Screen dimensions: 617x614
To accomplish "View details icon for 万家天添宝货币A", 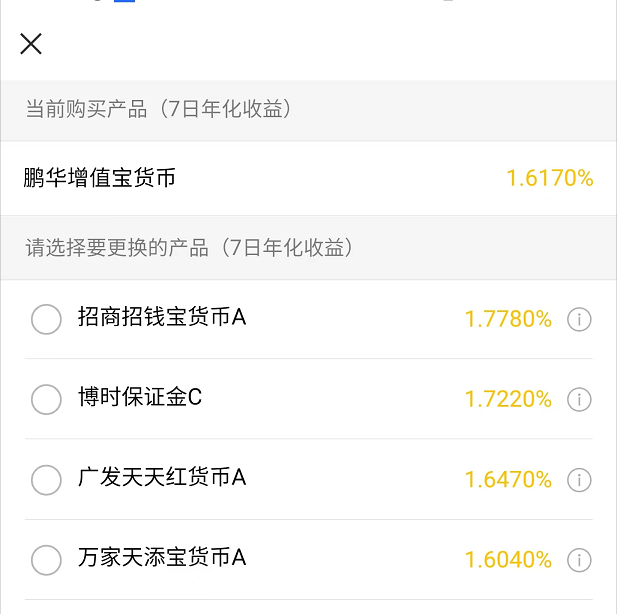I will click(x=579, y=559).
